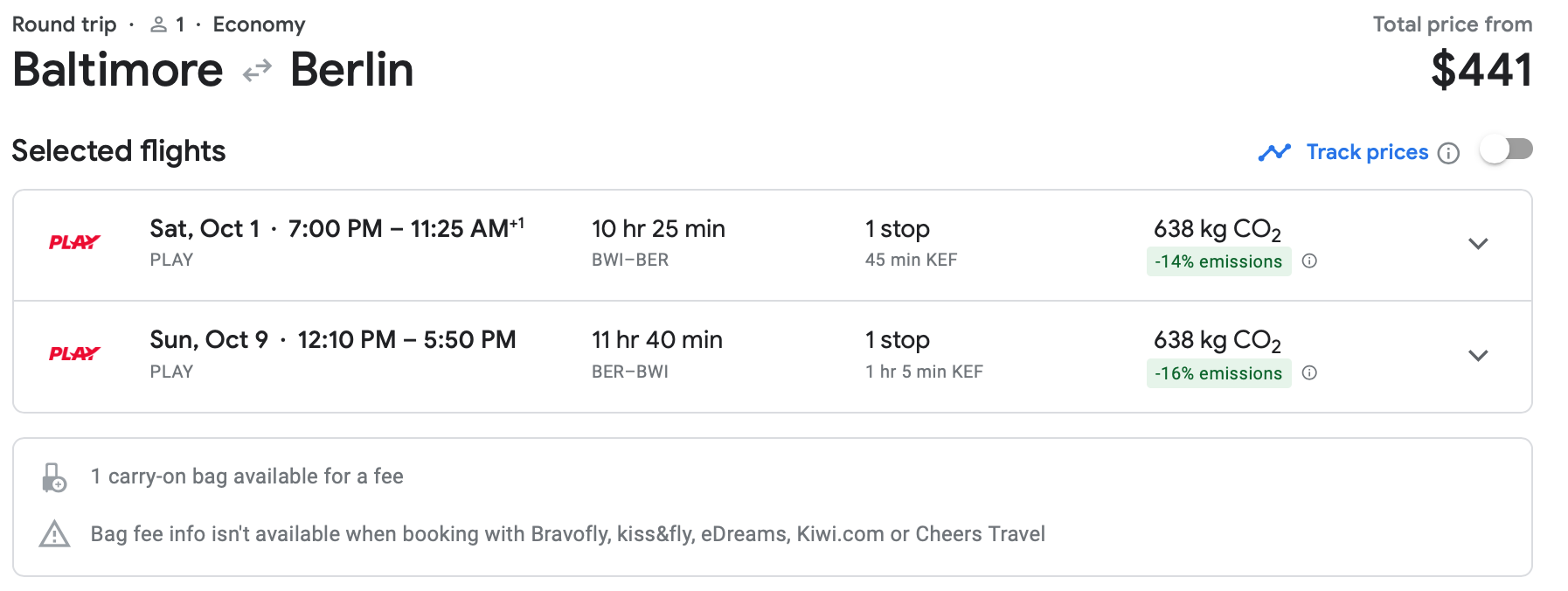Click the -14% emissions badge
The width and height of the screenshot is (1568, 591).
coord(1218,261)
